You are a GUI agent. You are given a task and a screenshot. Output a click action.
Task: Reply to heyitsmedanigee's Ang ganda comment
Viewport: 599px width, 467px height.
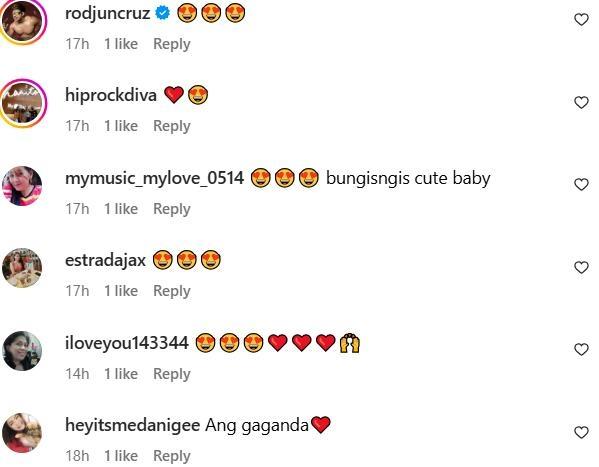(x=172, y=456)
